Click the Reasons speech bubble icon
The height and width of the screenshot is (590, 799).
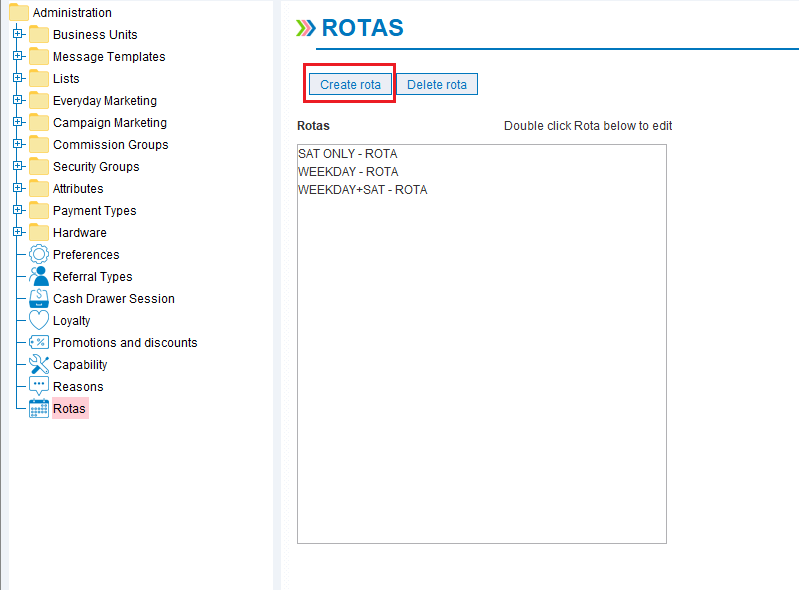[x=39, y=386]
